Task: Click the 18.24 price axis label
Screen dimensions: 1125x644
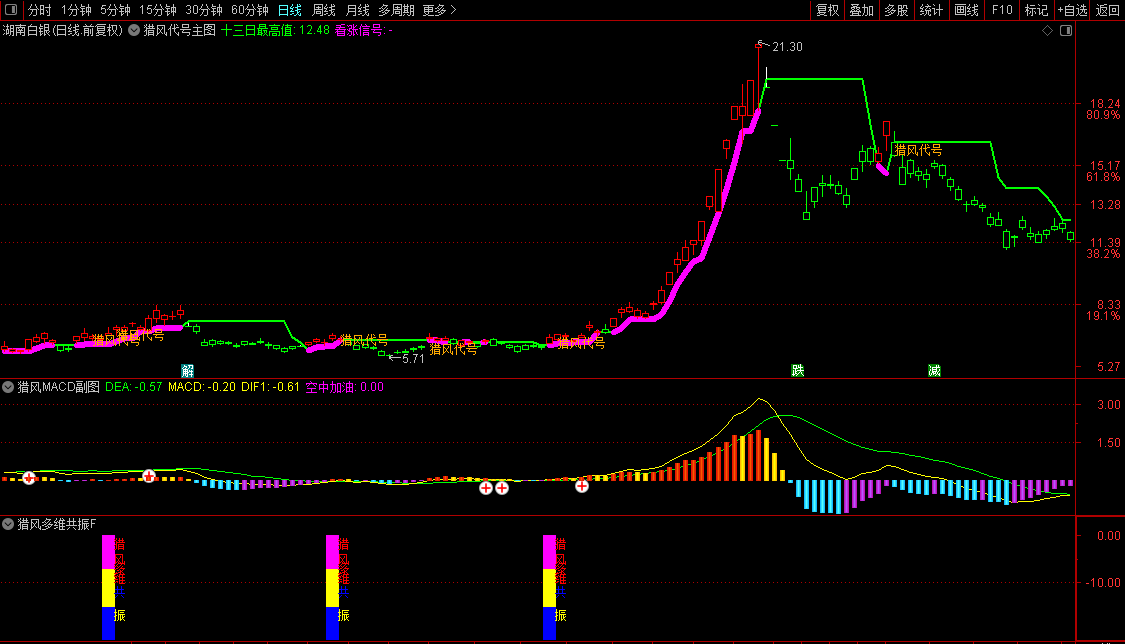Action: pyautogui.click(x=1105, y=104)
